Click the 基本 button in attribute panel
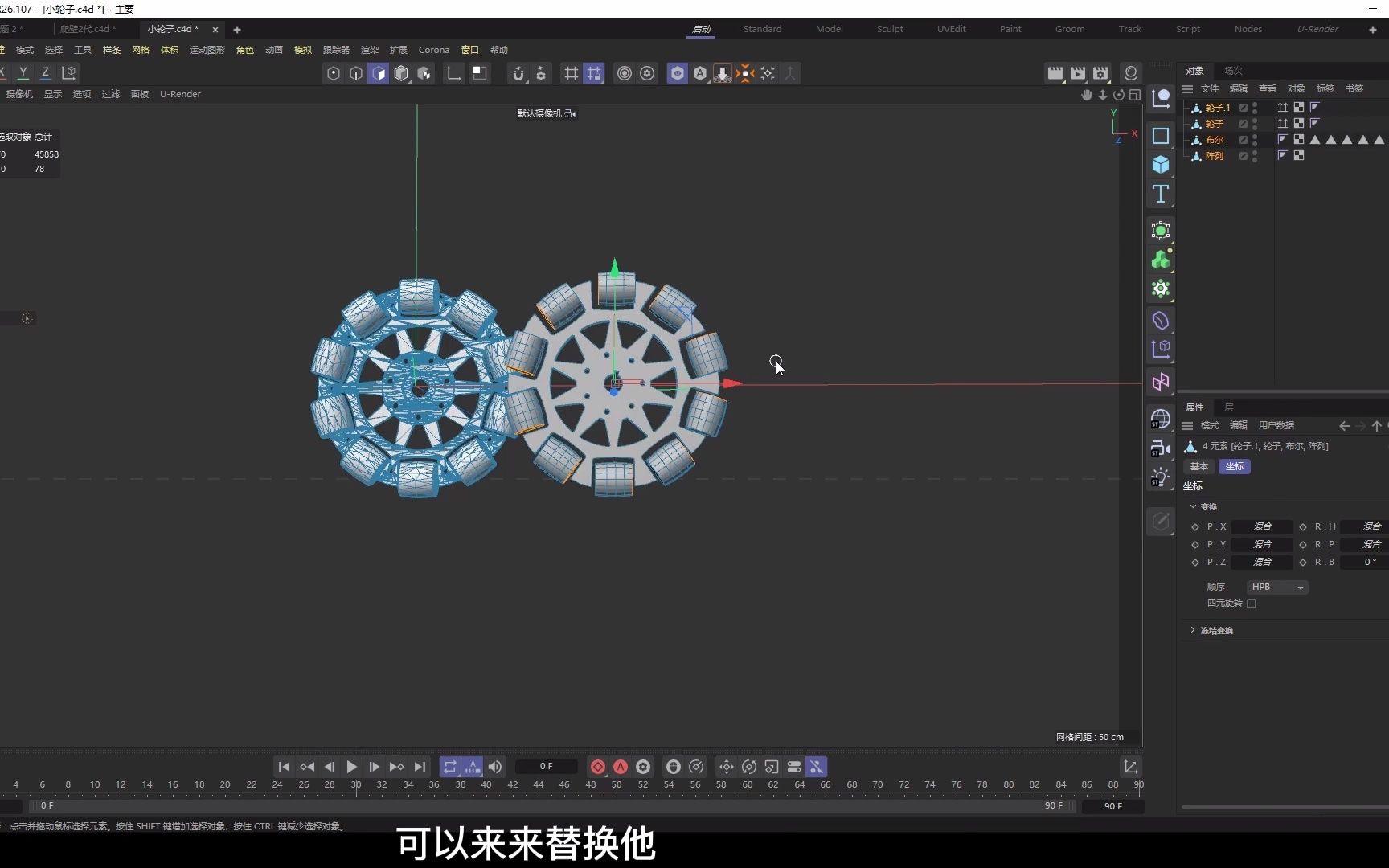The image size is (1389, 868). coord(1199,466)
